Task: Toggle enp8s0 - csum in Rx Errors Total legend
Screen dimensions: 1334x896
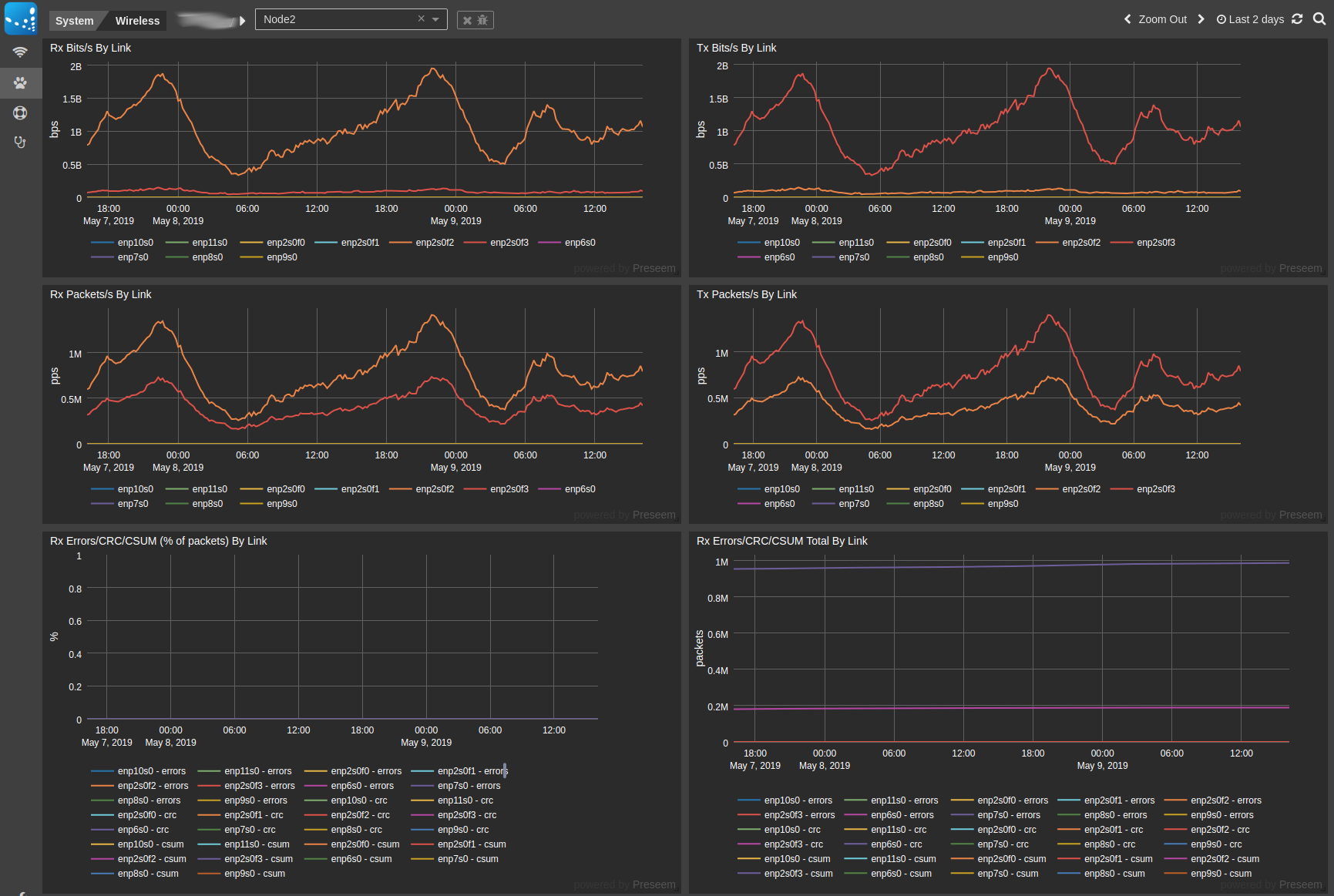Action: point(1101,874)
